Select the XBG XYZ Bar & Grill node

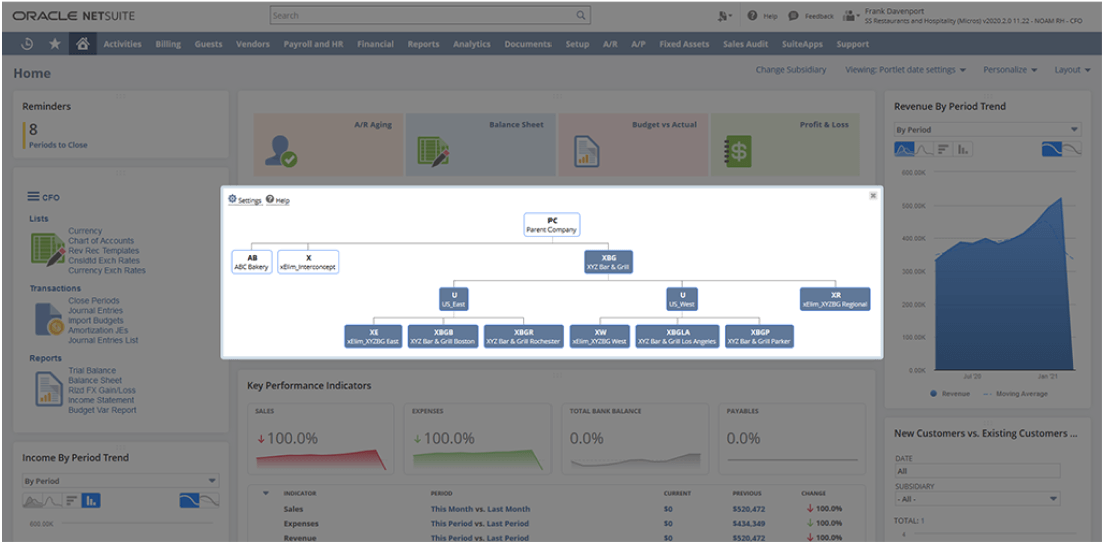[x=608, y=262]
